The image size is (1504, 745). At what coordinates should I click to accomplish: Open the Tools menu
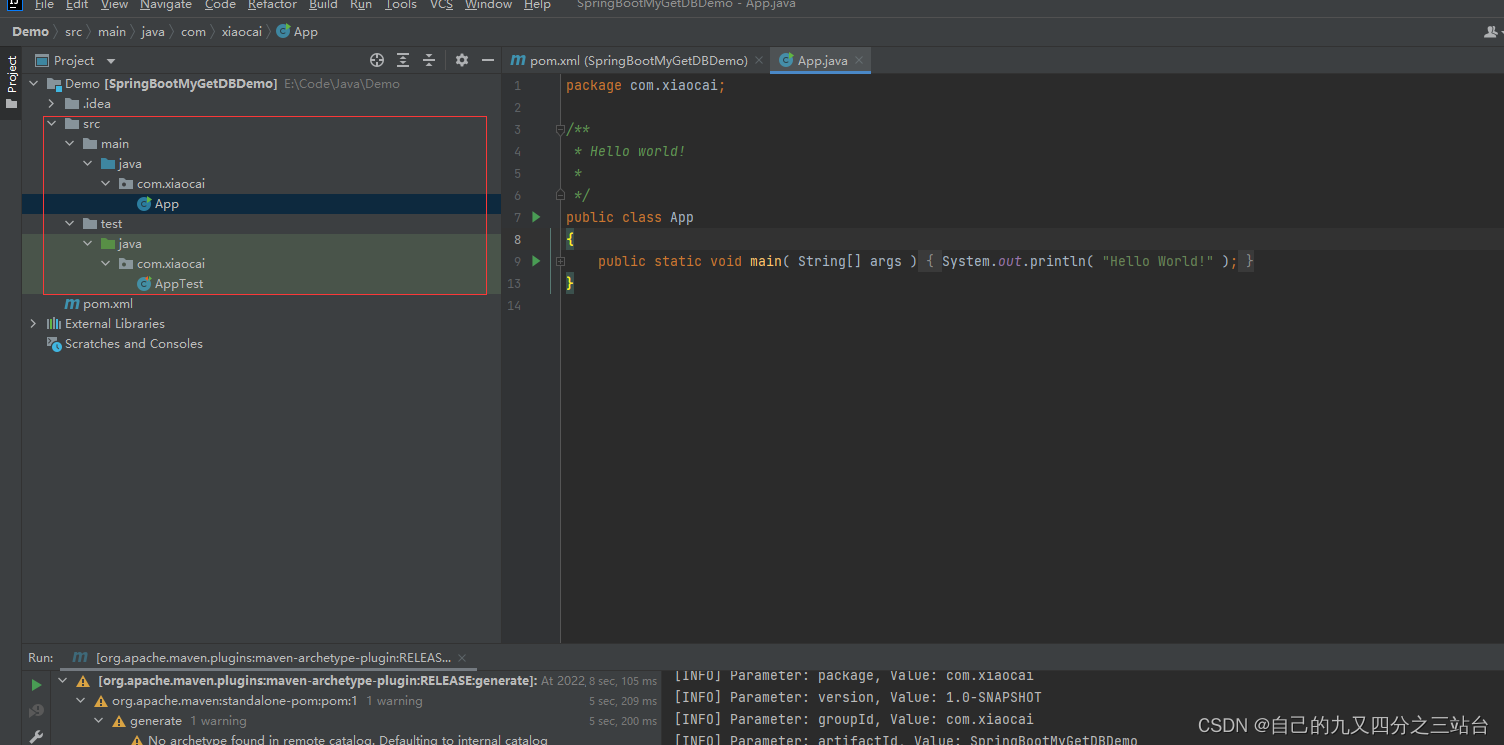coord(401,5)
